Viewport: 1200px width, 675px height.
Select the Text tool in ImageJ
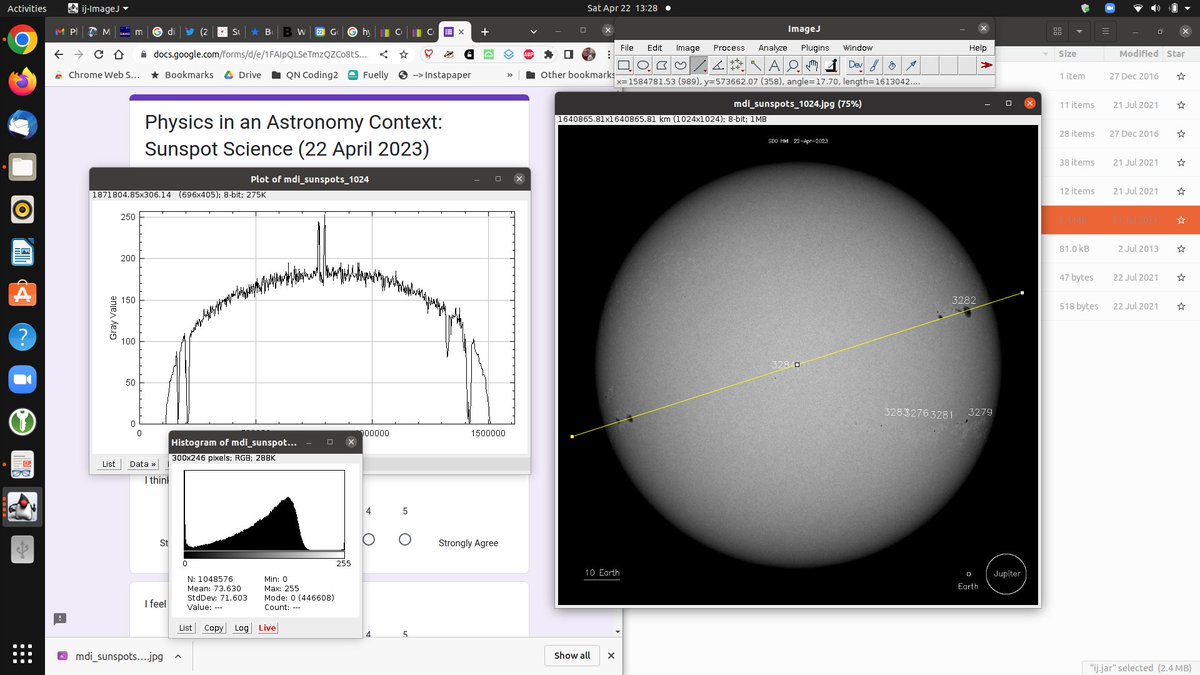(776, 65)
